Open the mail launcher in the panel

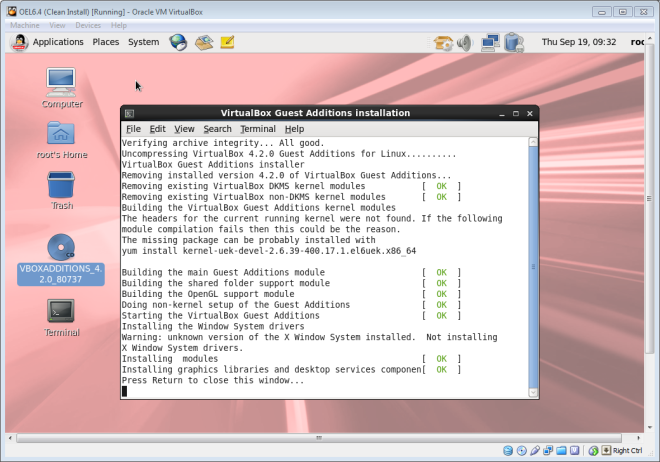204,42
